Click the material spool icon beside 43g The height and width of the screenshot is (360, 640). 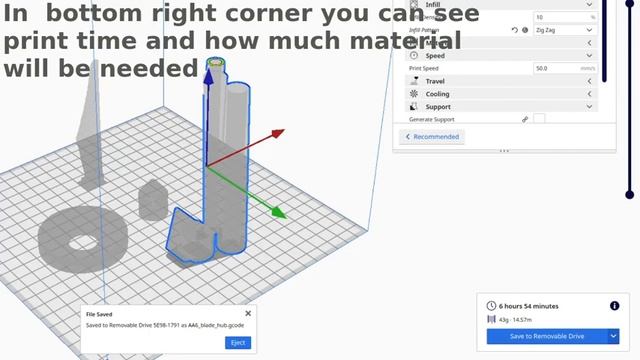(x=491, y=319)
